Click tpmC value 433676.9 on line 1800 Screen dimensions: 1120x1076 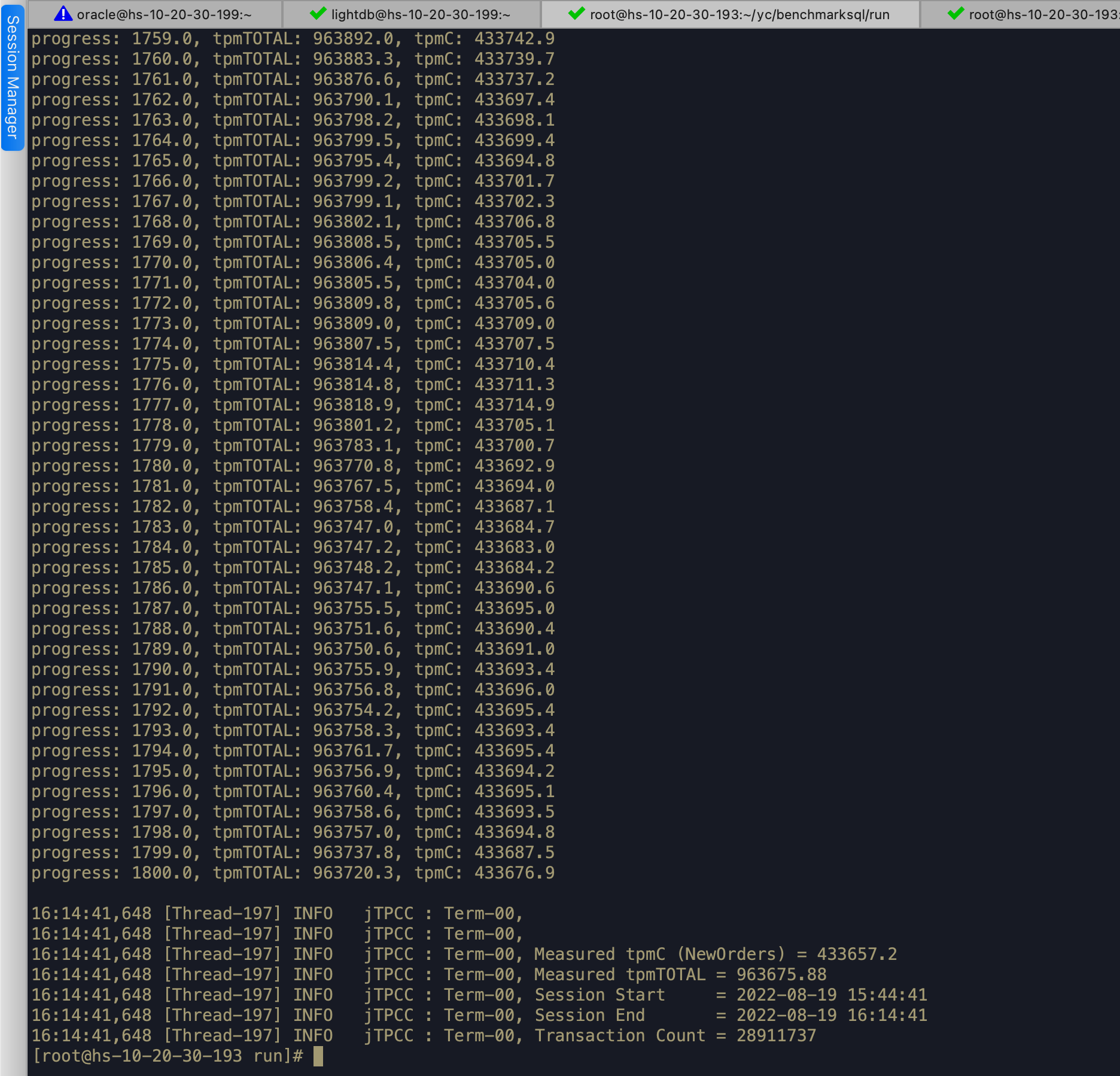[515, 873]
